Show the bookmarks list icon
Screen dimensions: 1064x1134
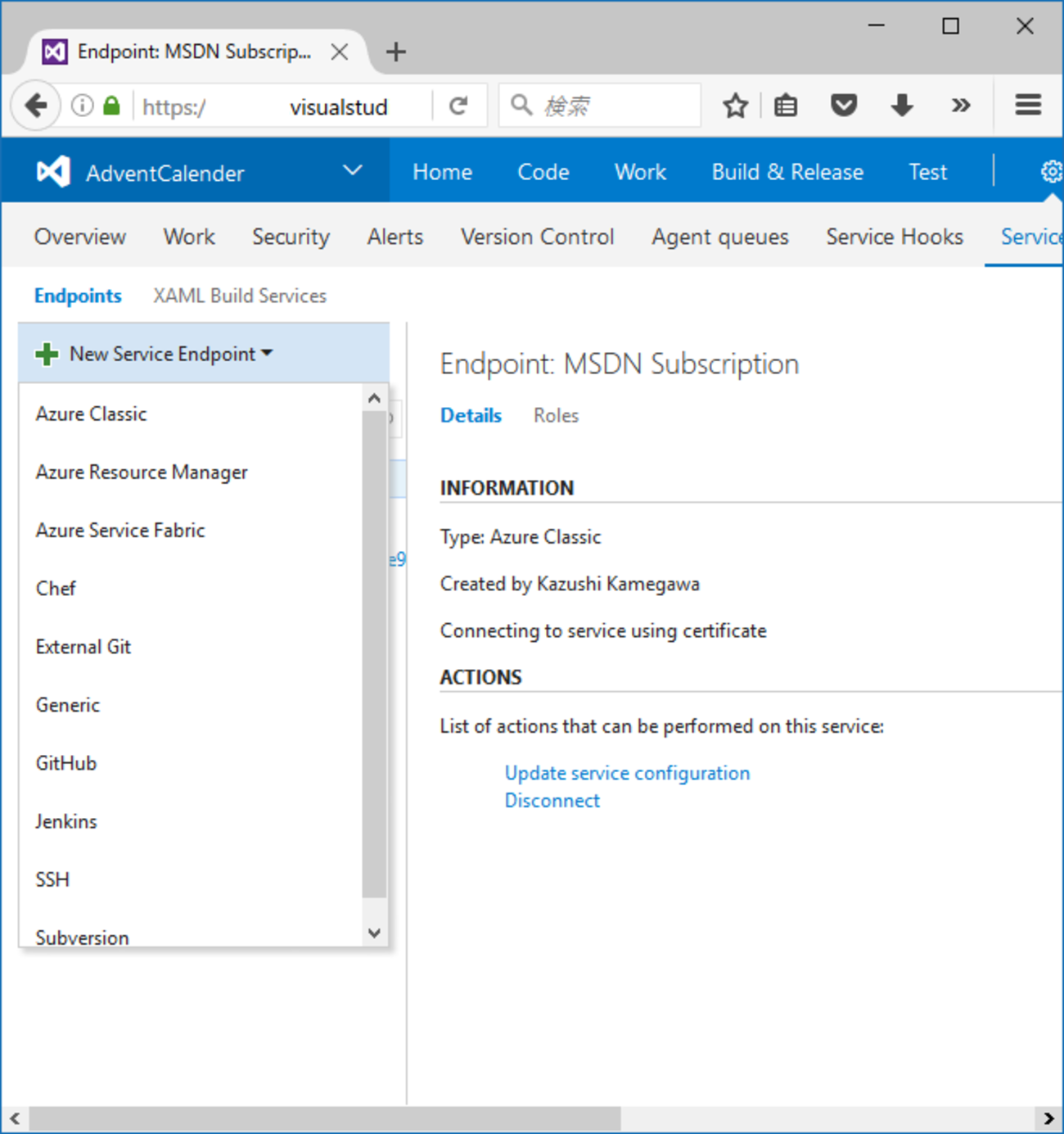[x=786, y=106]
